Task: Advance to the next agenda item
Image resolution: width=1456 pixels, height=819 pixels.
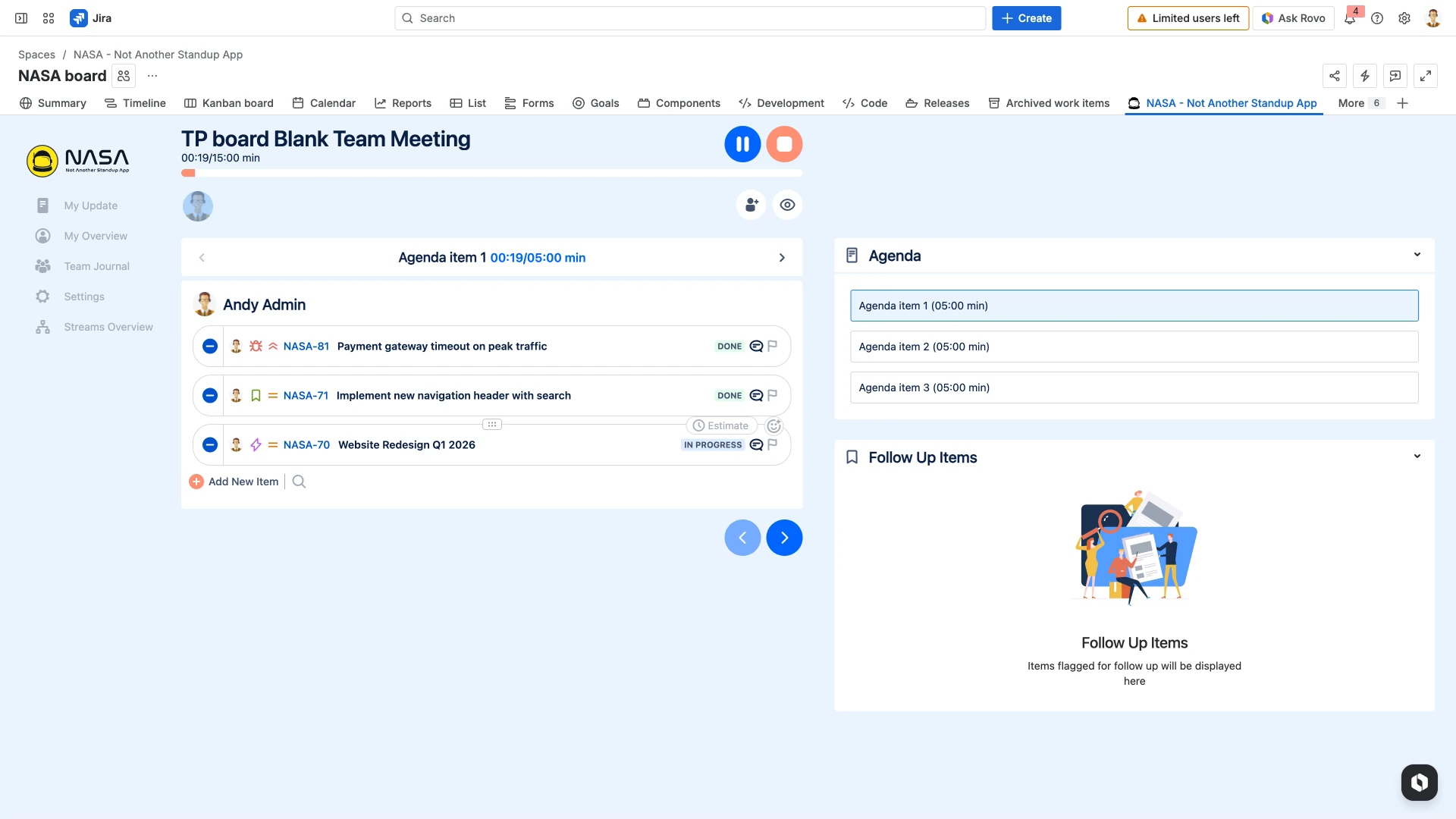Action: pos(783,257)
